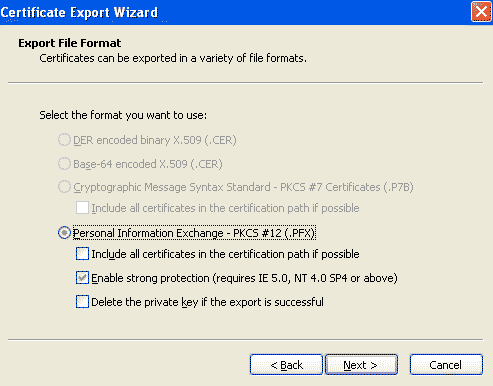Select Personal Information Exchange PKCS #12 radio button
The height and width of the screenshot is (386, 493).
coord(64,233)
